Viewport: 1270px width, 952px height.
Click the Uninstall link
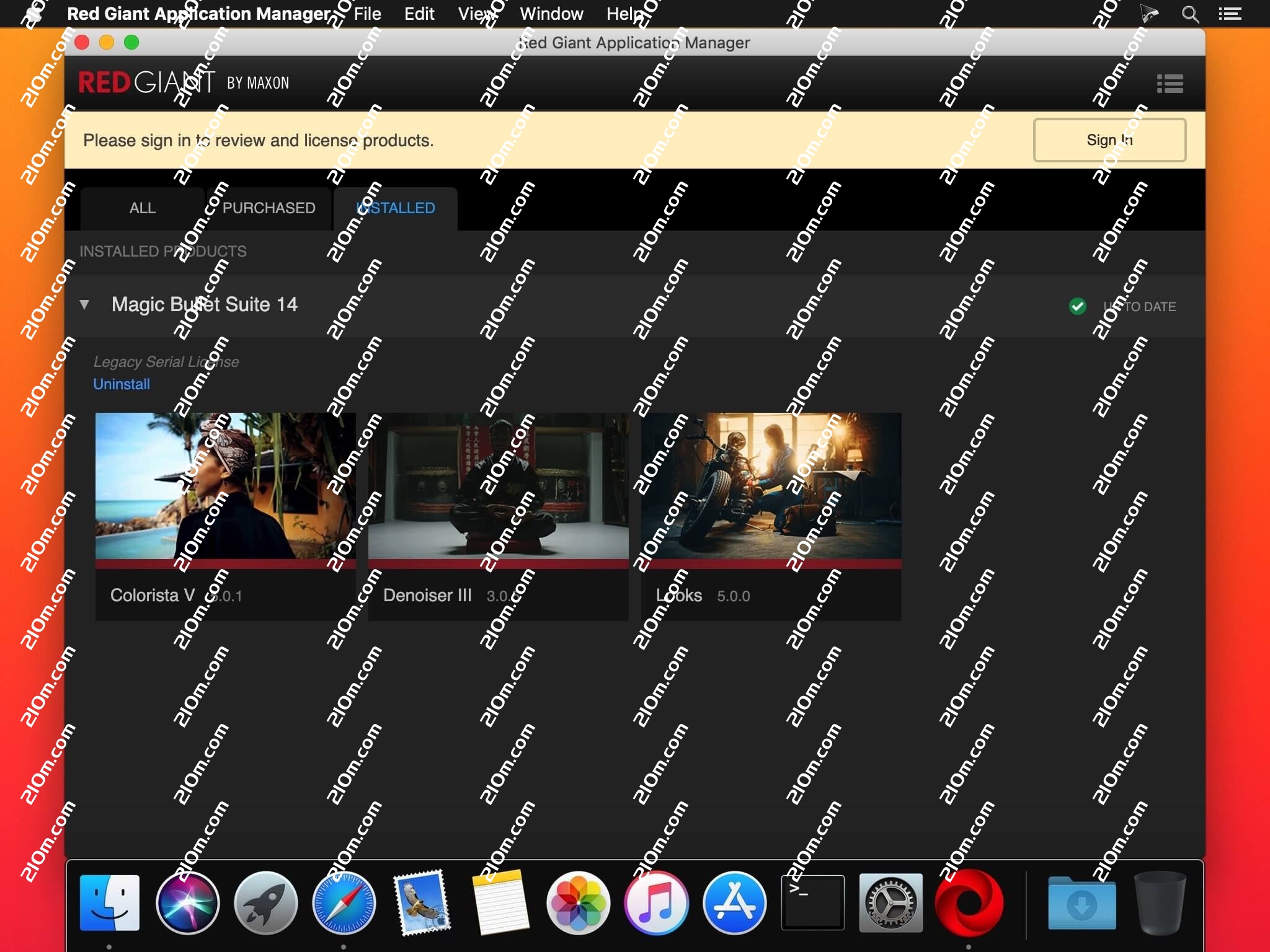click(x=122, y=384)
